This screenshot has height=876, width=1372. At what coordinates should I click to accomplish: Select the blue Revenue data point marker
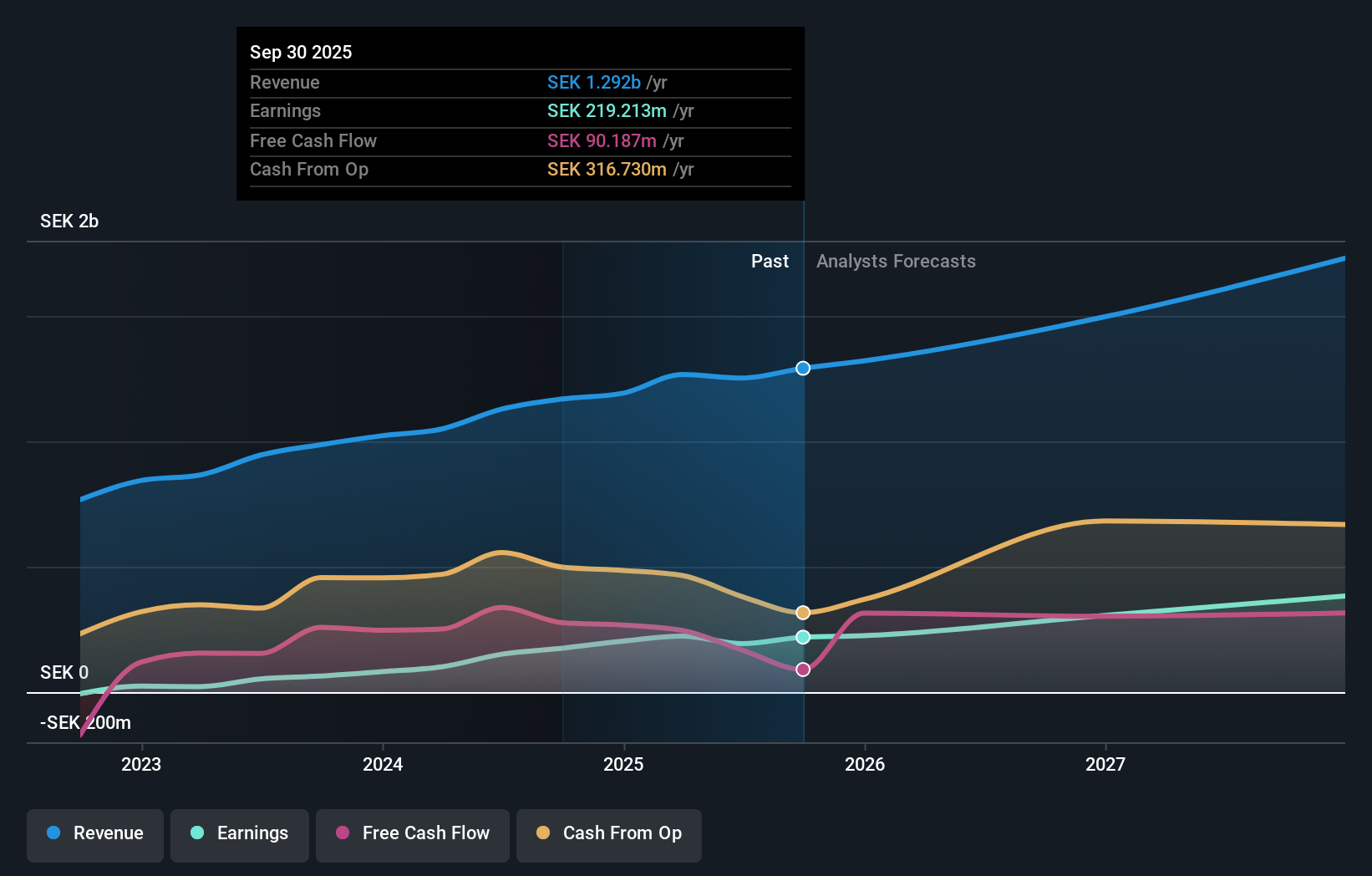point(802,368)
